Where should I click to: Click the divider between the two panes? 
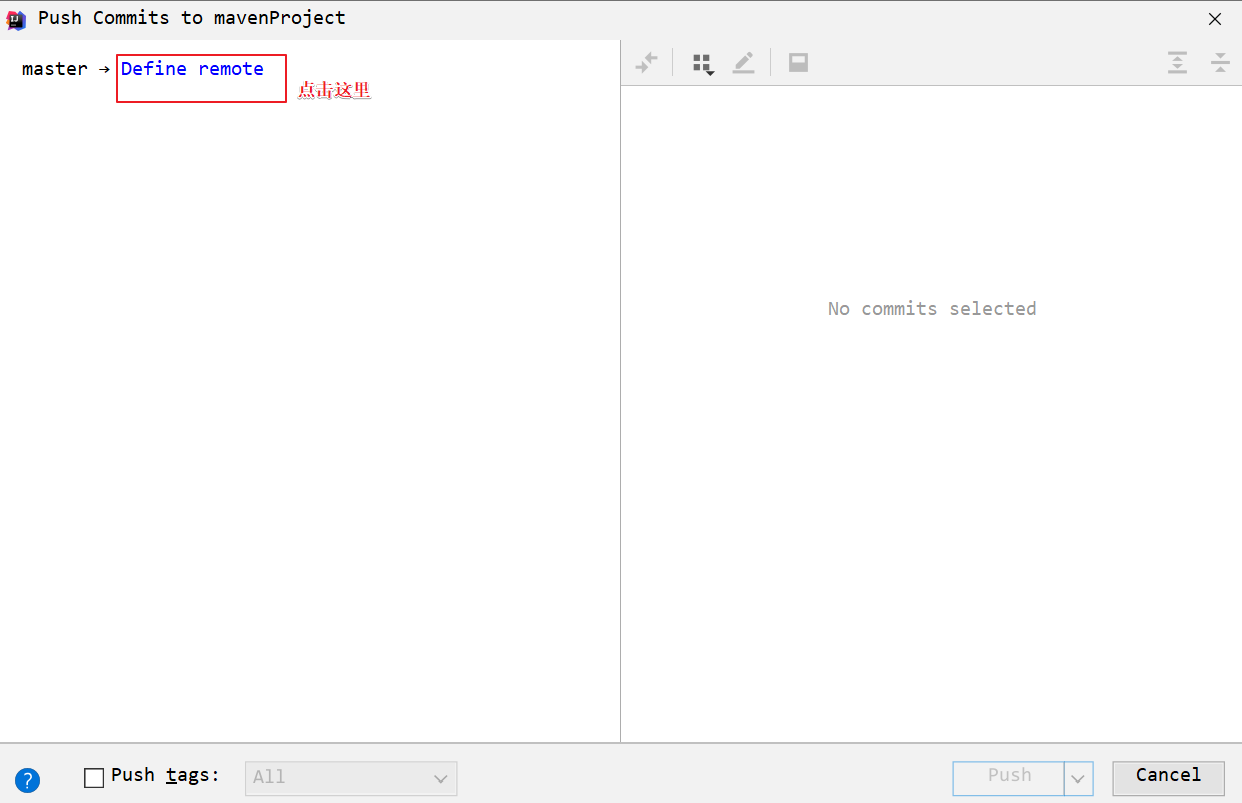tap(620, 400)
